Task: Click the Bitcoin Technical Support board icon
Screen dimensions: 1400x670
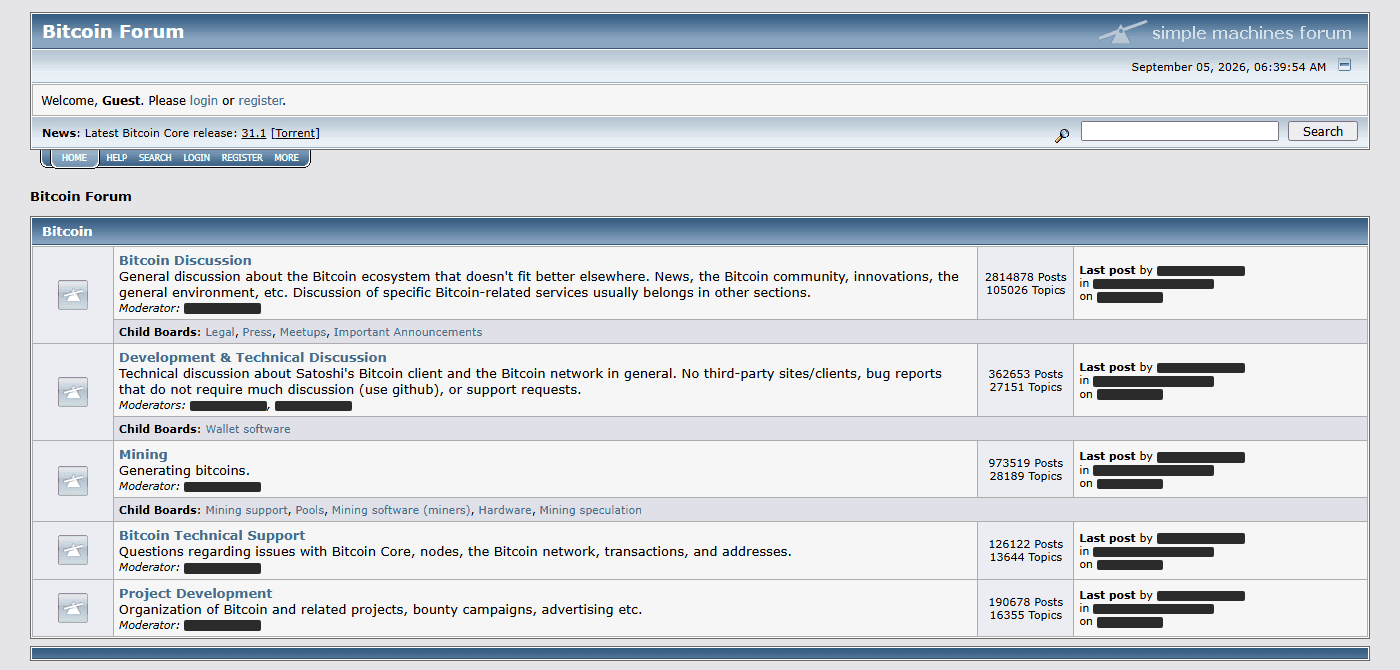Action: [73, 550]
